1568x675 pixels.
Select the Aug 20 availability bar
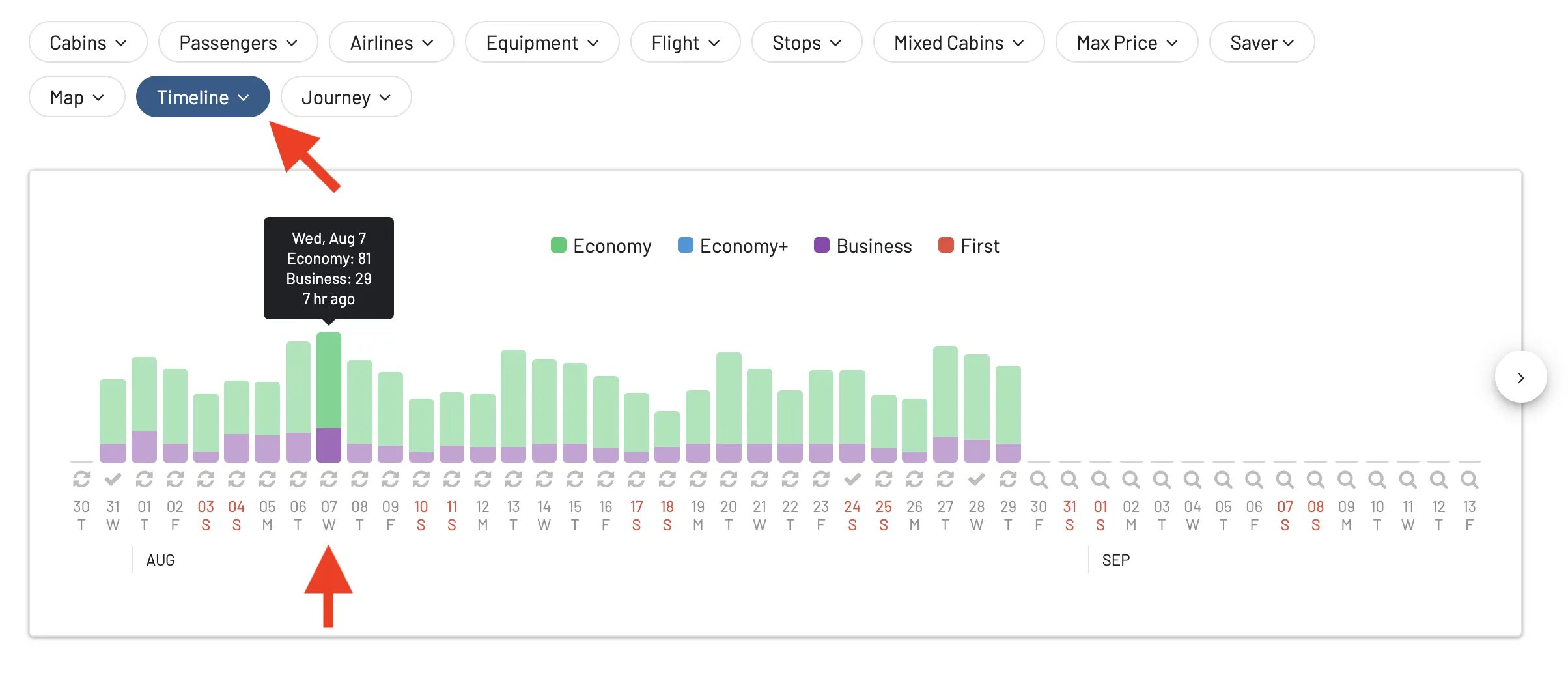729,407
